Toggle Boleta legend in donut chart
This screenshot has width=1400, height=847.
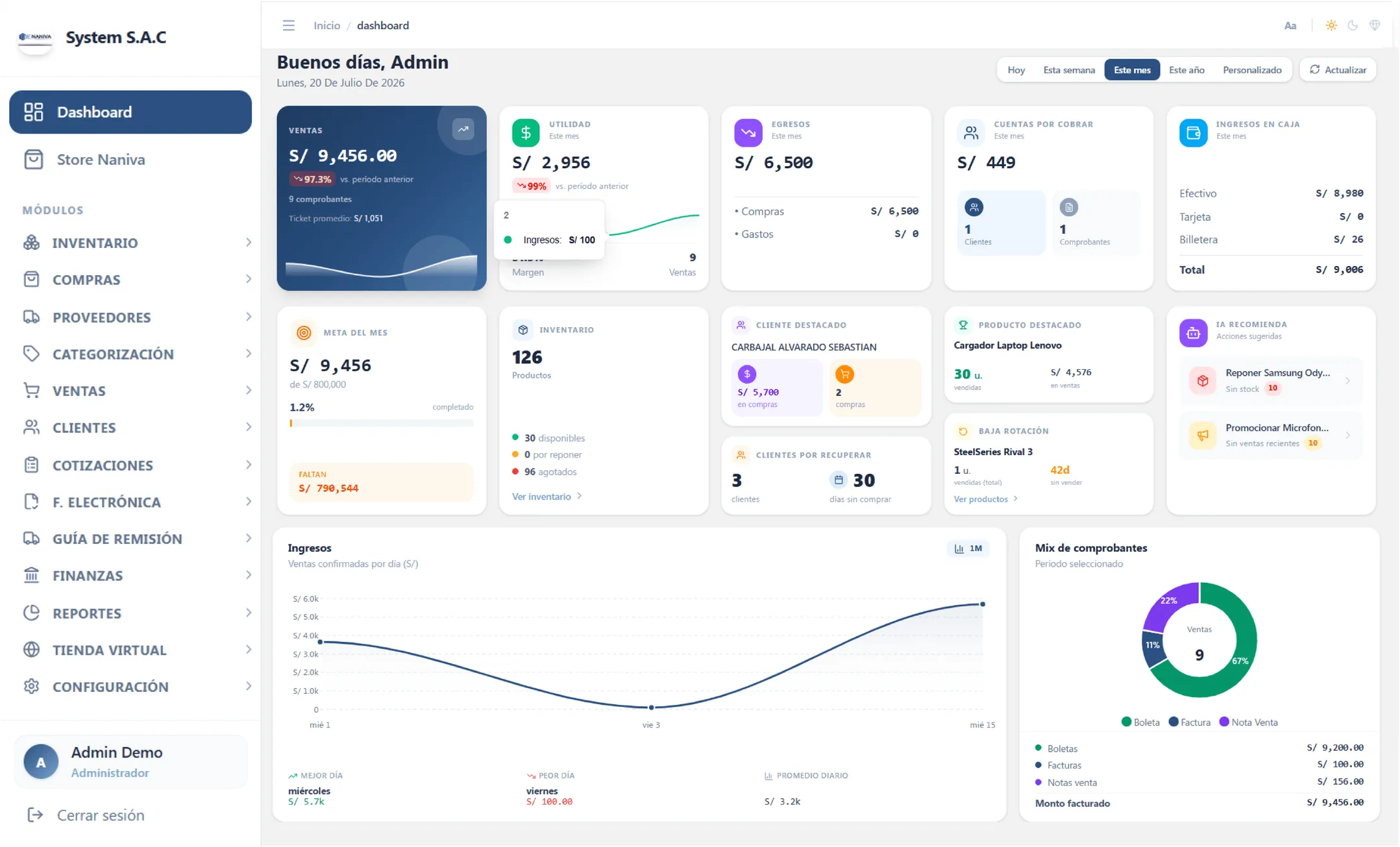click(1140, 722)
